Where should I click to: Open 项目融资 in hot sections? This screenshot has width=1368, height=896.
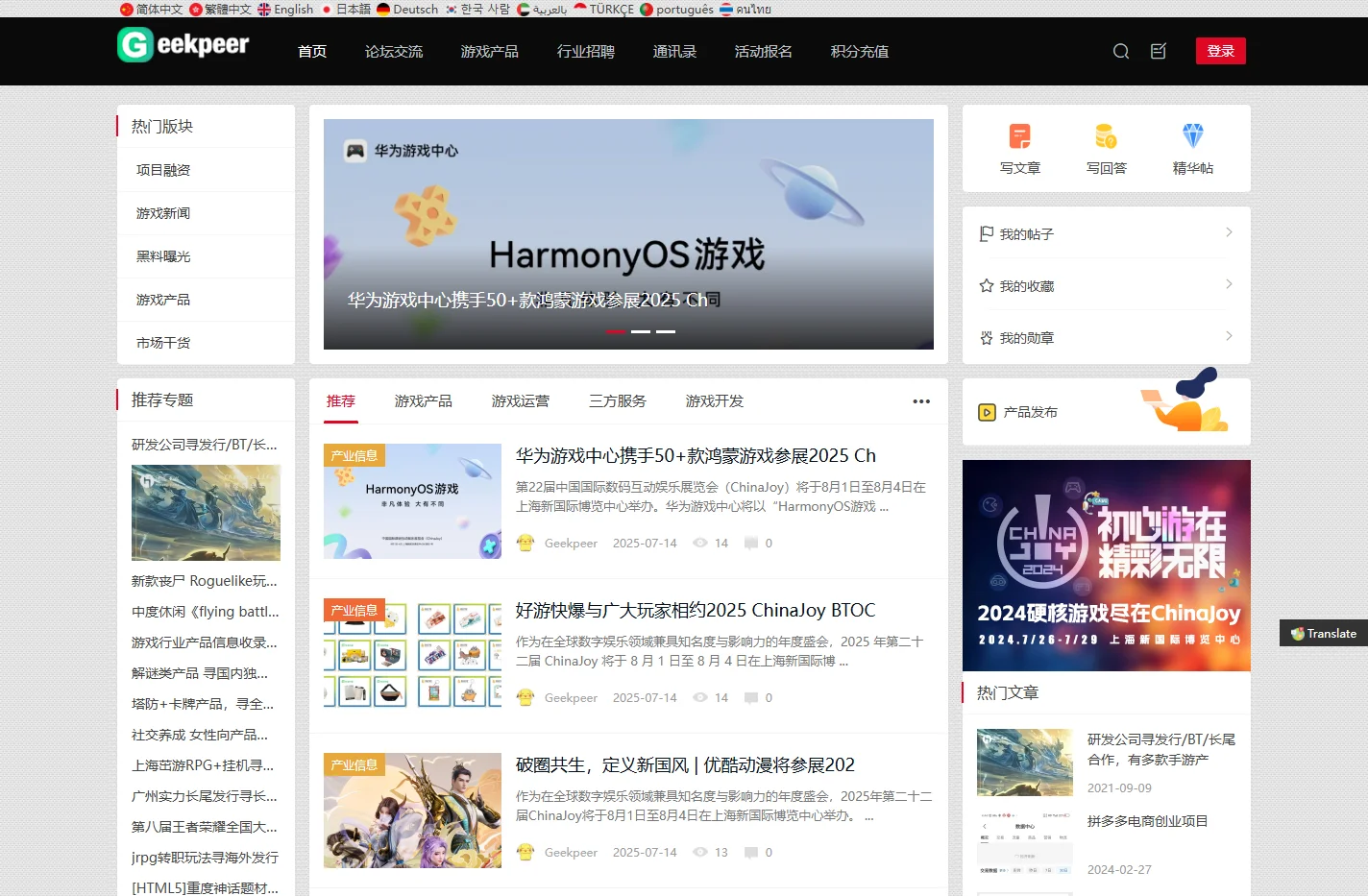[163, 170]
